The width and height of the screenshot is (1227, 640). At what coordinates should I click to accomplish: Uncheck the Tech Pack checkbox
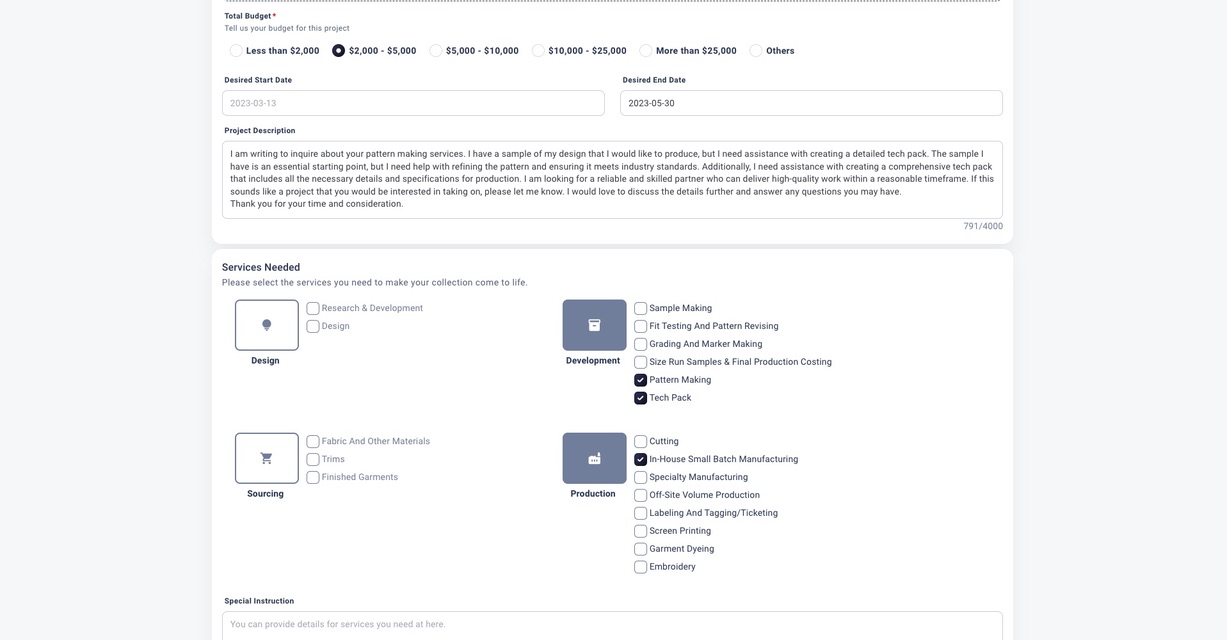[x=641, y=398]
